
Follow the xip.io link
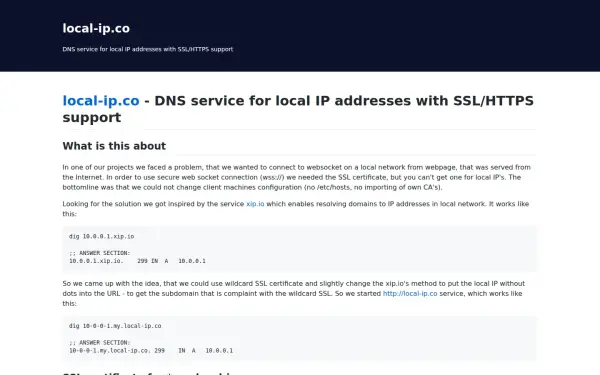[255, 204]
